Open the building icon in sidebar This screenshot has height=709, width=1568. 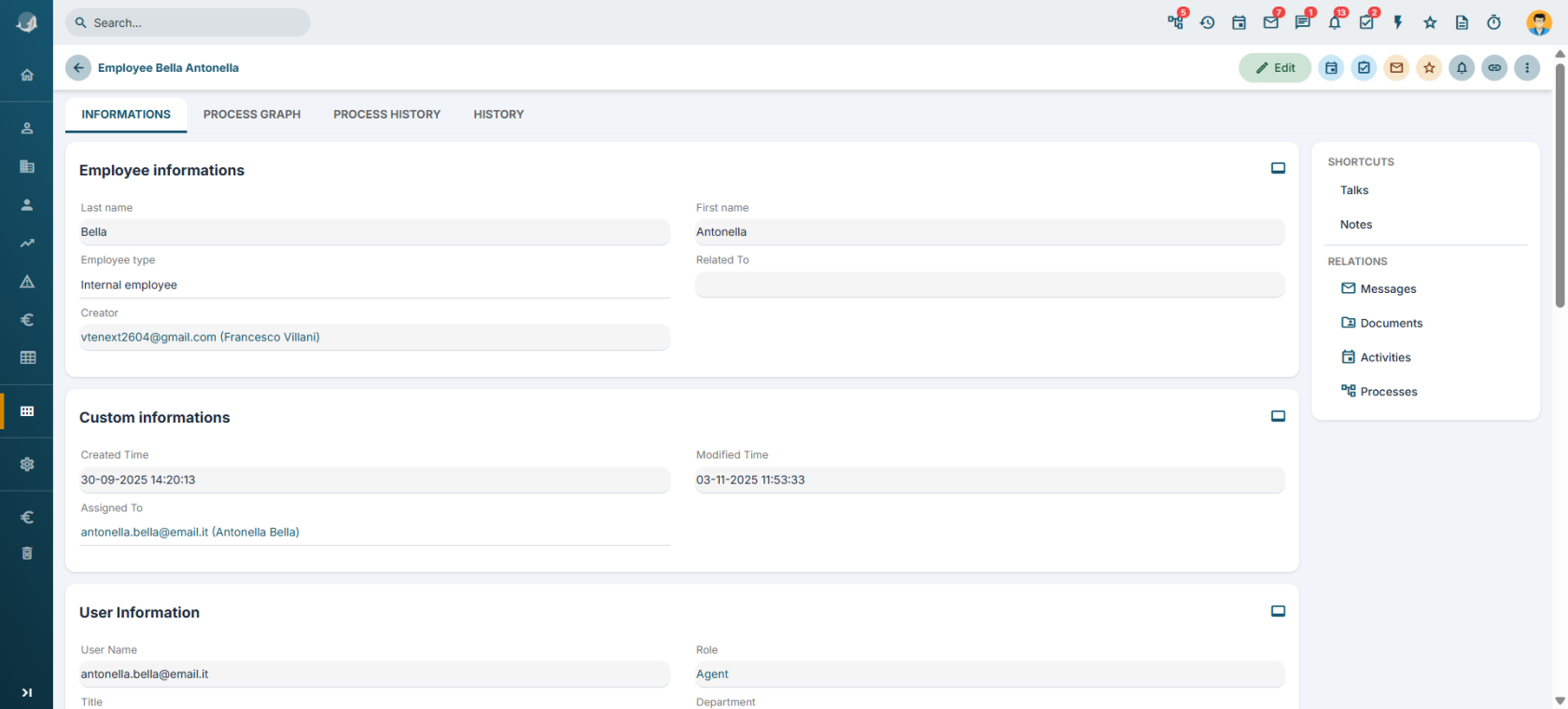click(27, 166)
